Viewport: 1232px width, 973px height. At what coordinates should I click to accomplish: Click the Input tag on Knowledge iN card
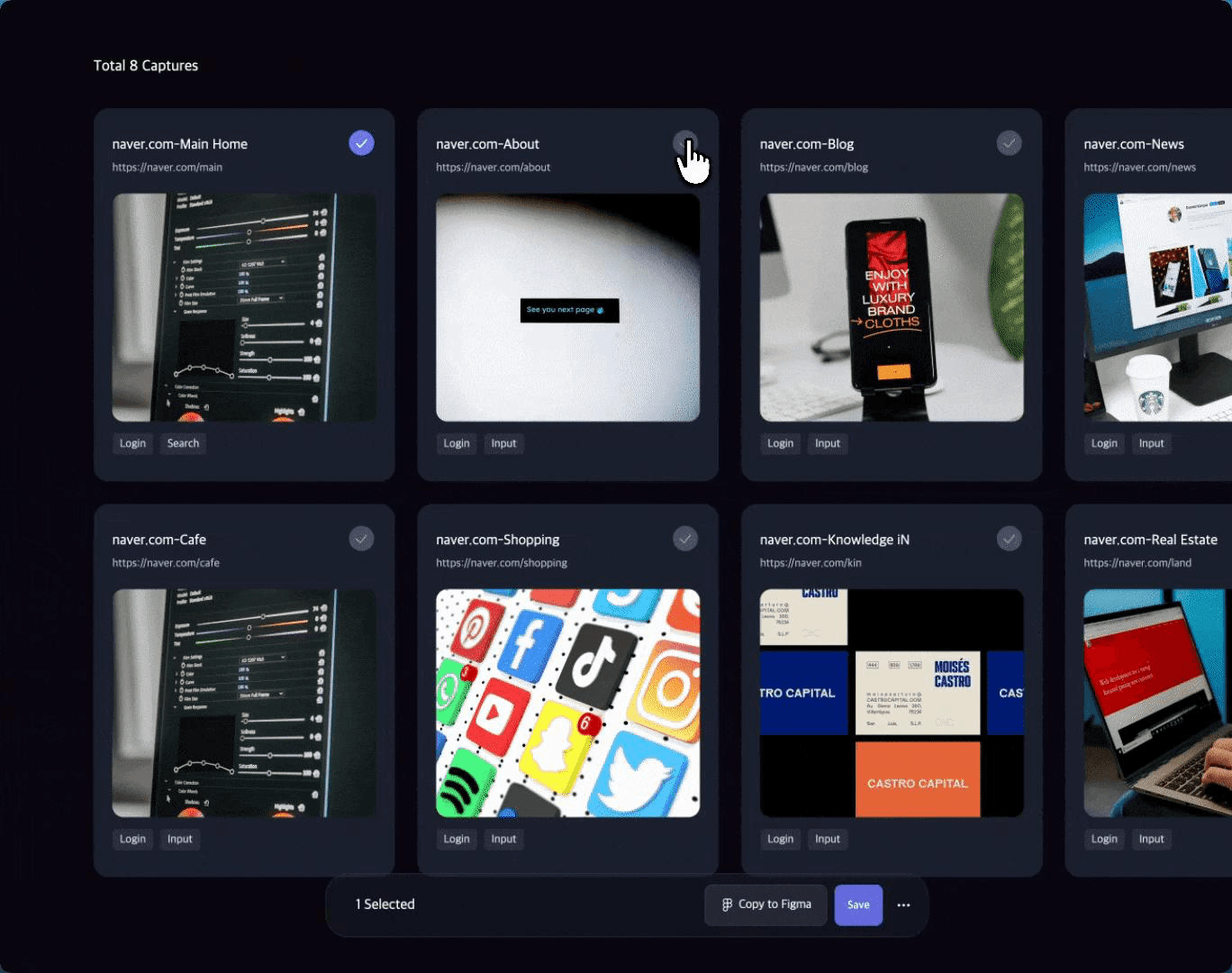tap(828, 839)
